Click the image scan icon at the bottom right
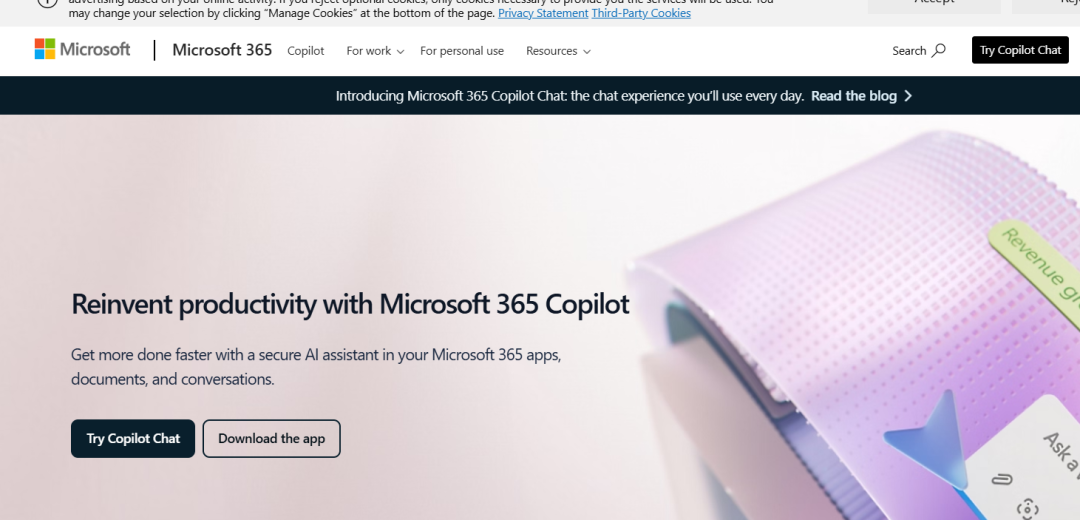The height and width of the screenshot is (520, 1080). pos(1027,510)
